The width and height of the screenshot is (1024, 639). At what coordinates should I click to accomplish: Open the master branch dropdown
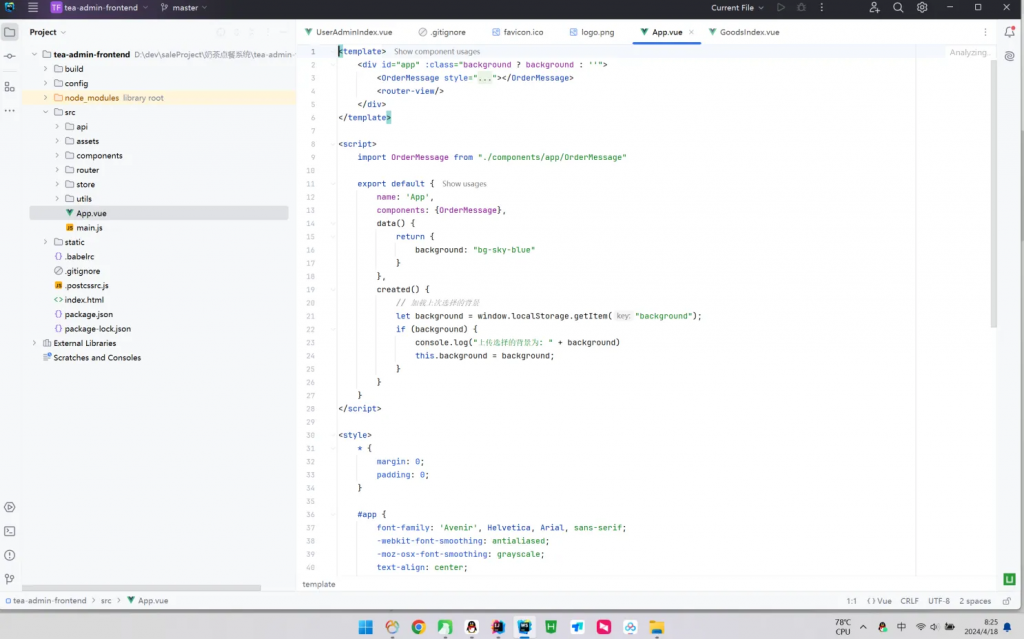click(x=184, y=8)
